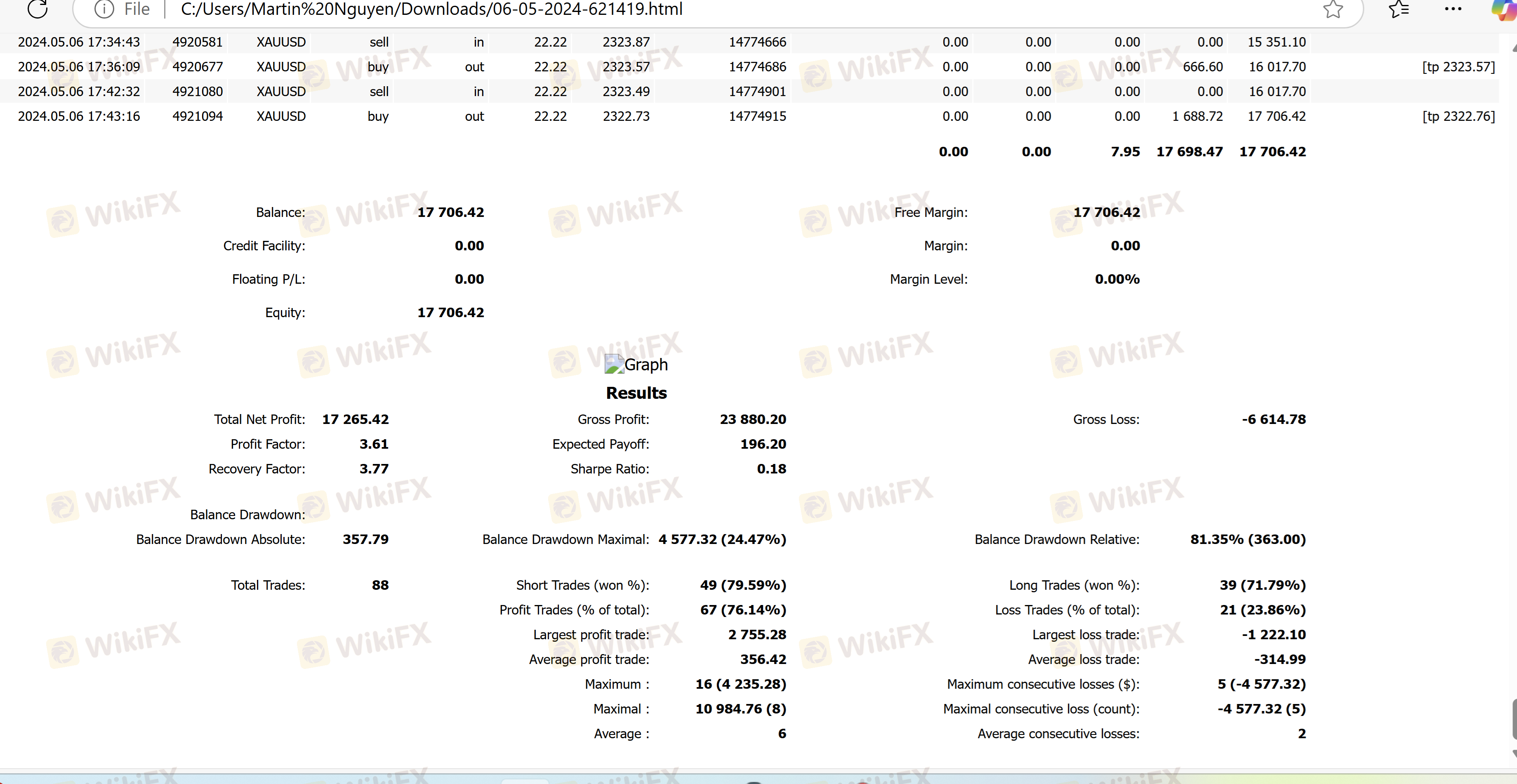
Task: Click the Credit Facility label
Action: click(x=264, y=246)
